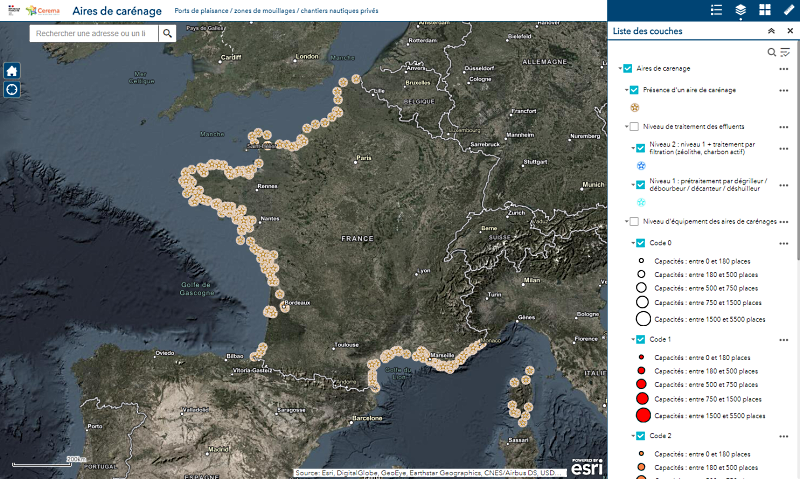This screenshot has width=800, height=479.
Task: Open options menu for Code 2
Action: [784, 436]
